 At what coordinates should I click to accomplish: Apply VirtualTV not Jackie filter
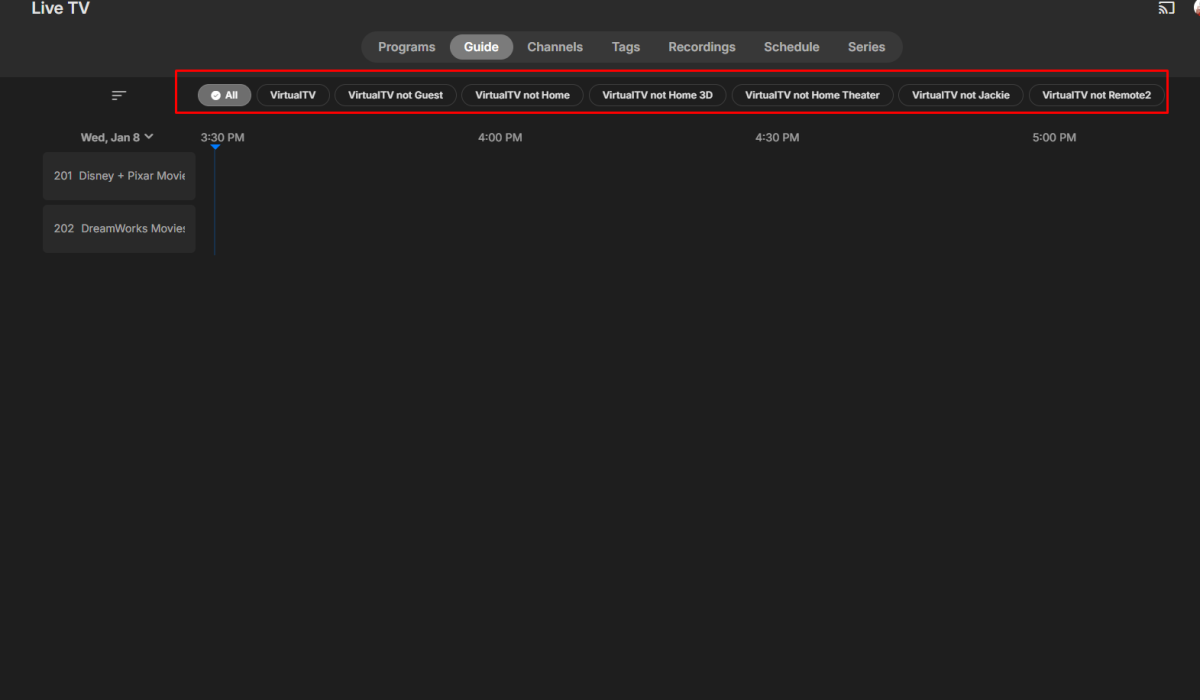point(961,95)
